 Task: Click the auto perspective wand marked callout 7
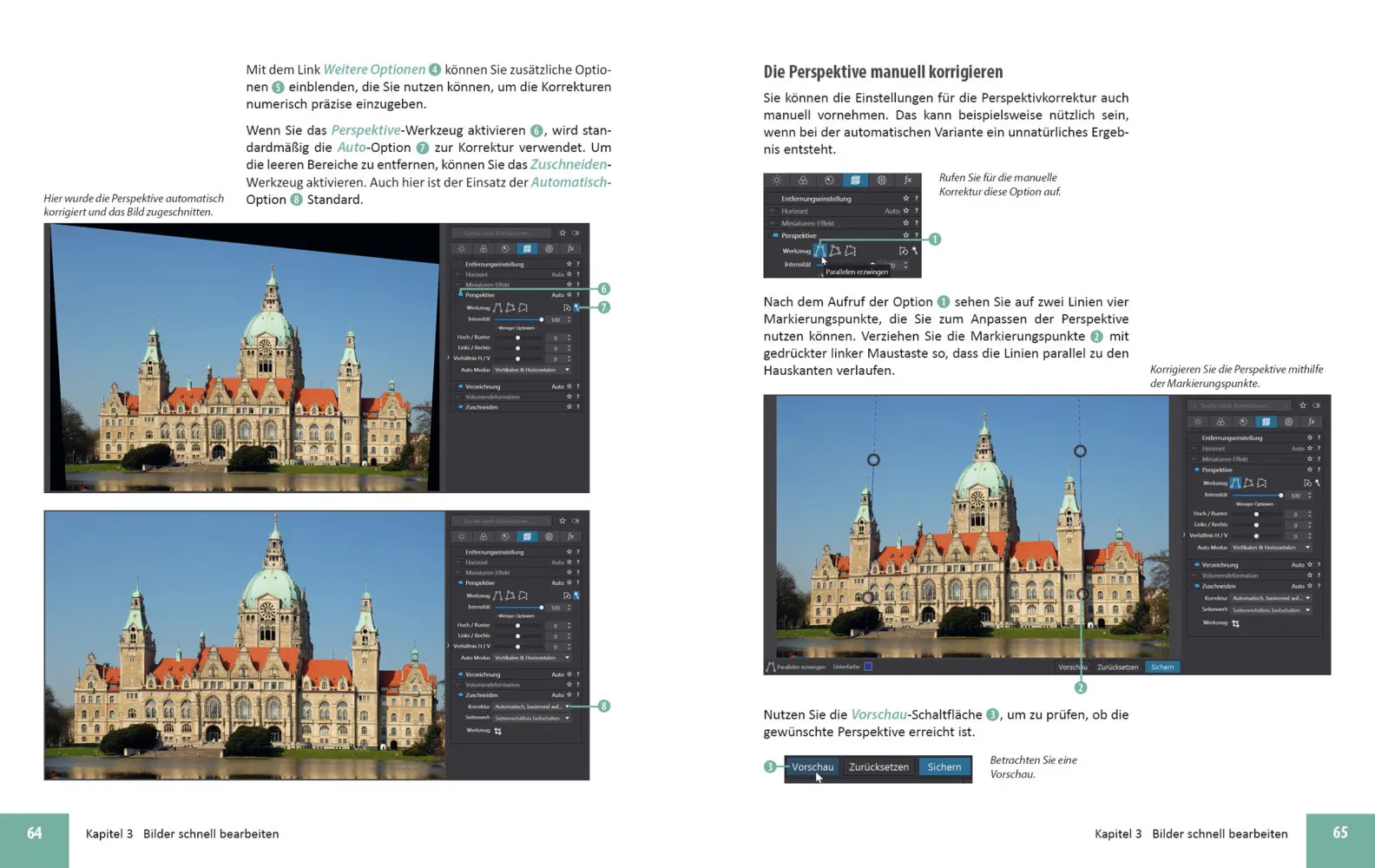tap(576, 307)
